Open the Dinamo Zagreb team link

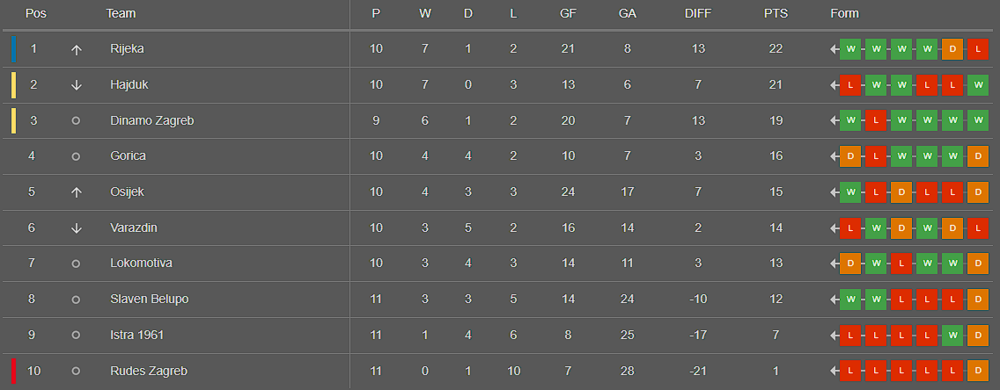tap(152, 120)
